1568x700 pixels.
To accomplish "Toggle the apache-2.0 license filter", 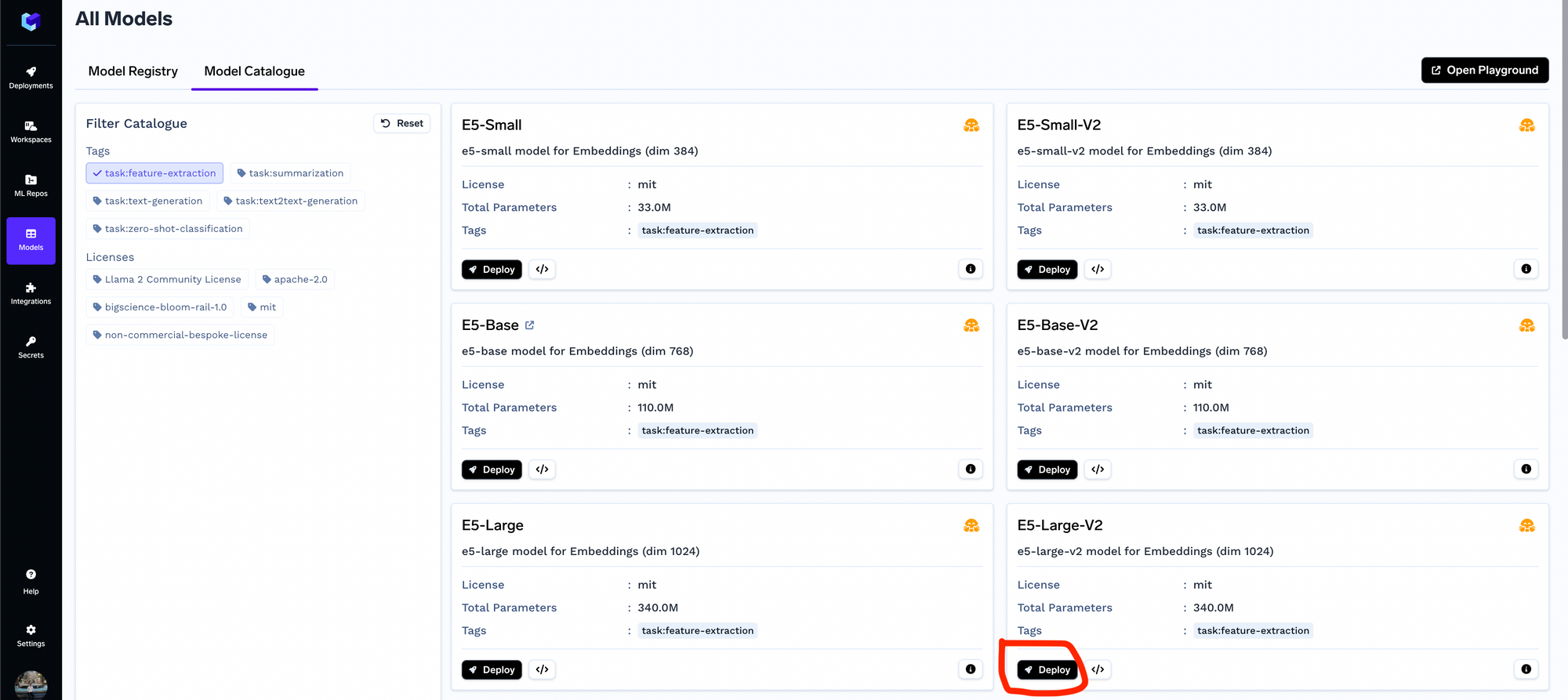I will point(295,279).
